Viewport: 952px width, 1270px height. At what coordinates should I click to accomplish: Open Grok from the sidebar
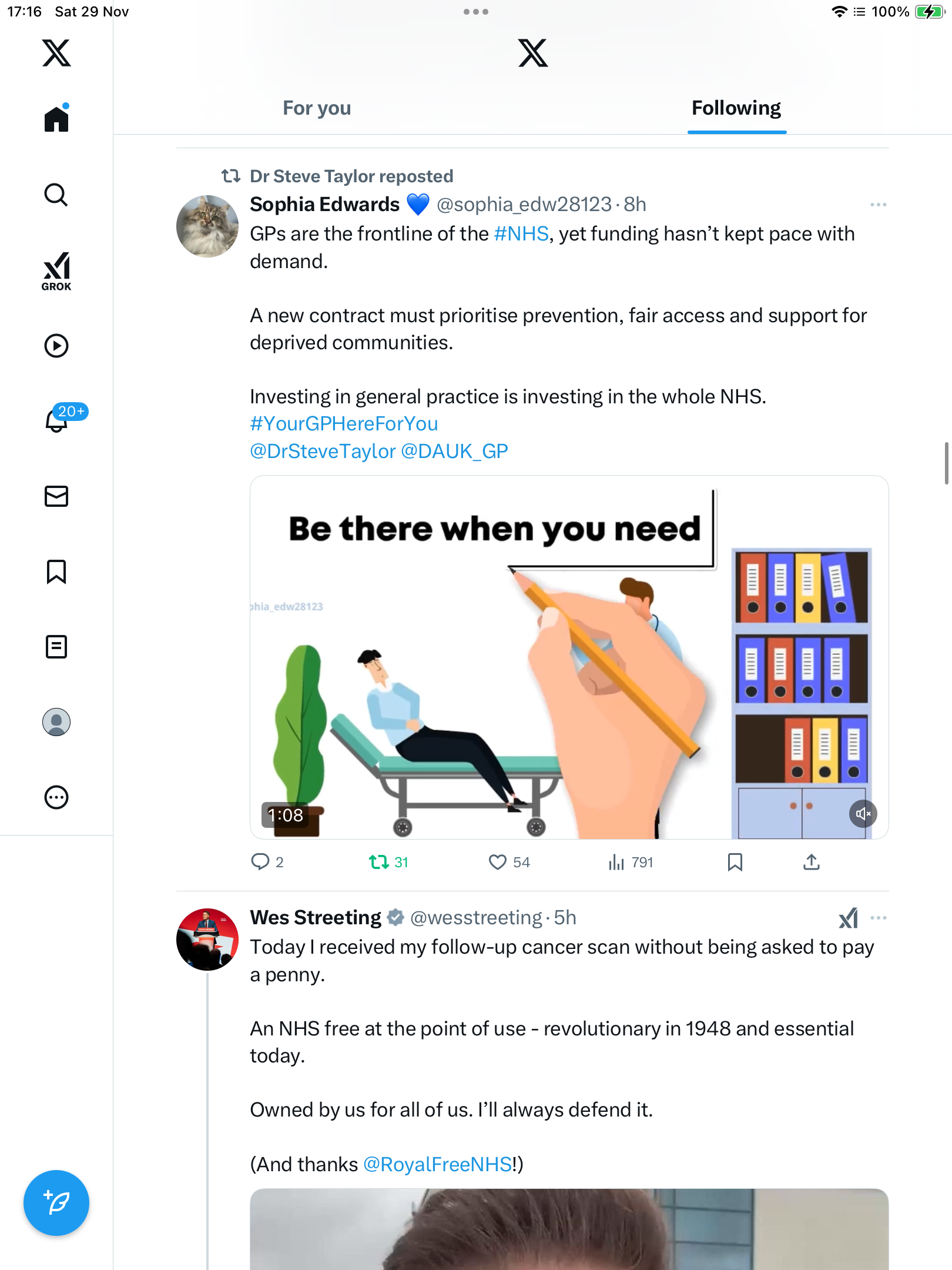tap(56, 271)
